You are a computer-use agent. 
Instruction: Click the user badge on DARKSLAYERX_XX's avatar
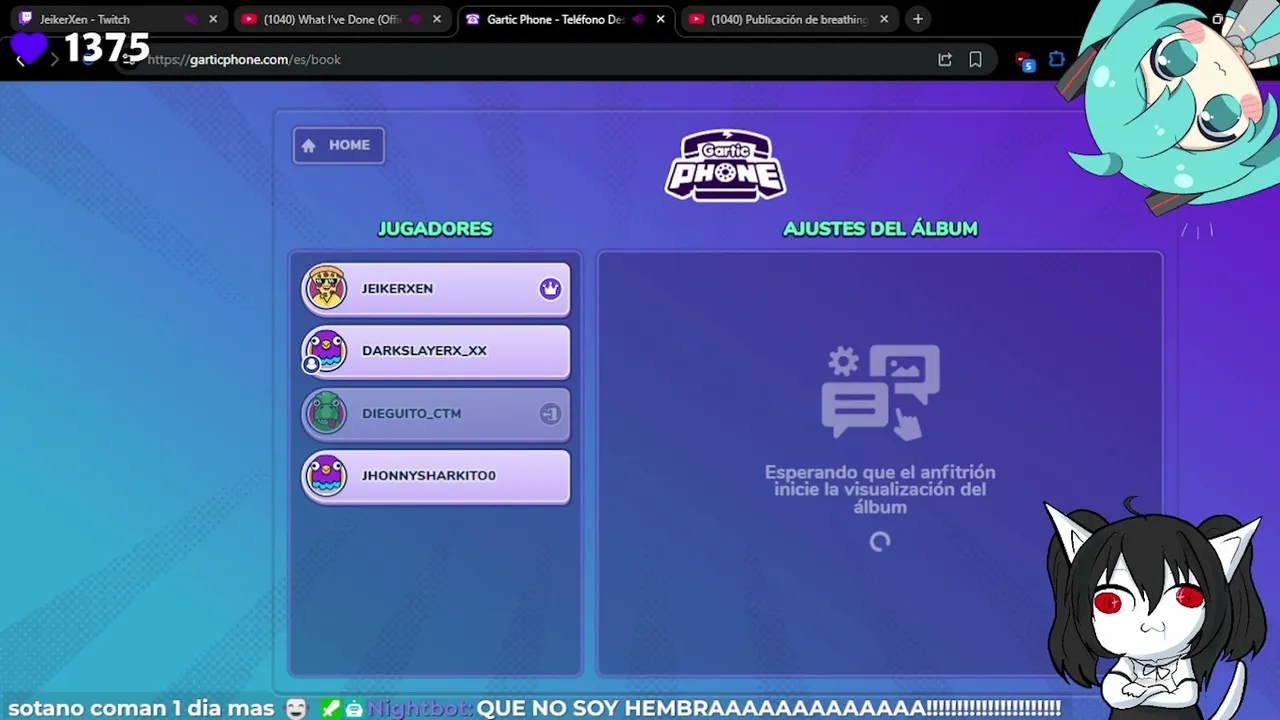point(311,365)
